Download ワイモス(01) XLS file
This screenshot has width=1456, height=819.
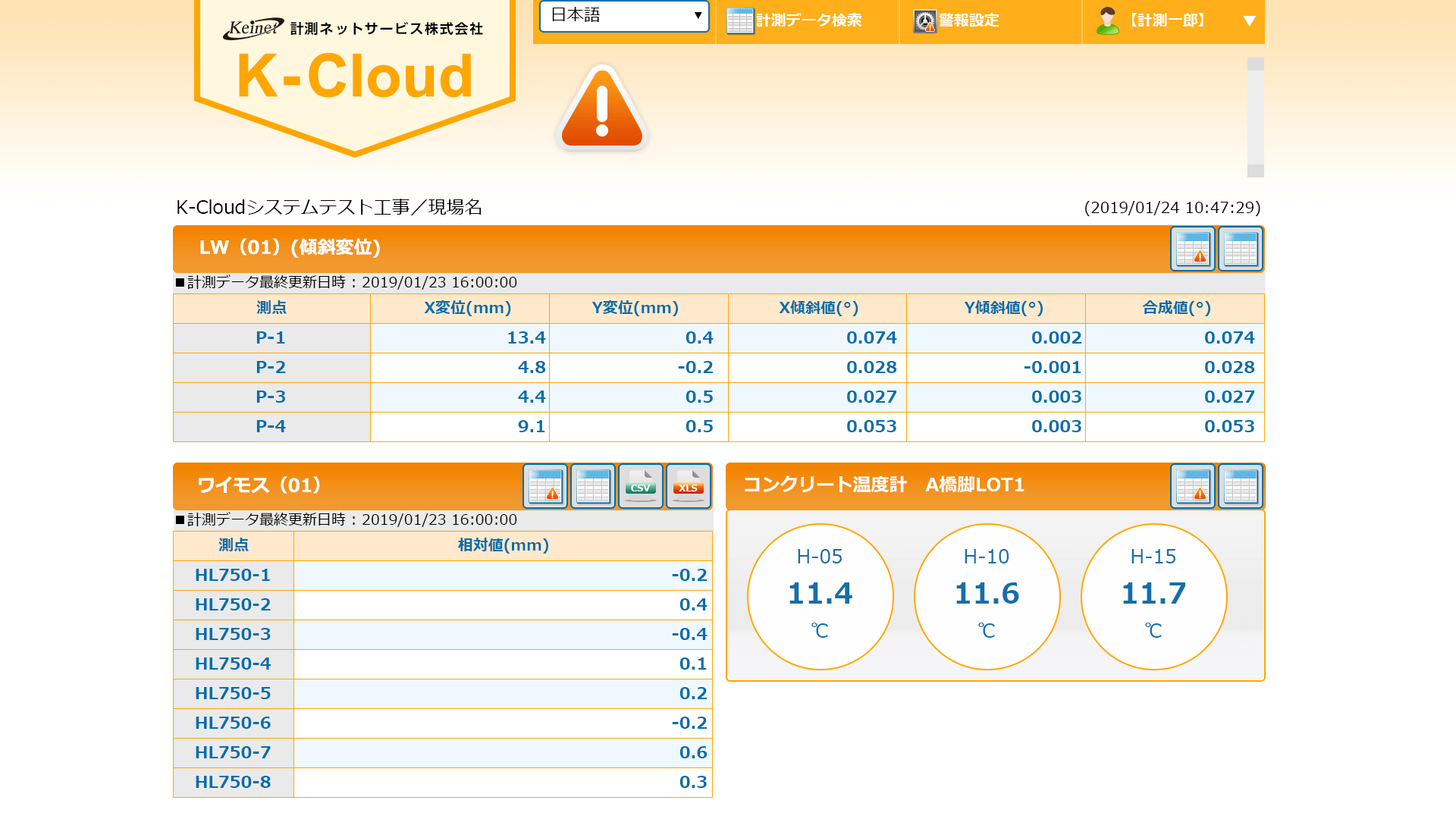click(688, 486)
